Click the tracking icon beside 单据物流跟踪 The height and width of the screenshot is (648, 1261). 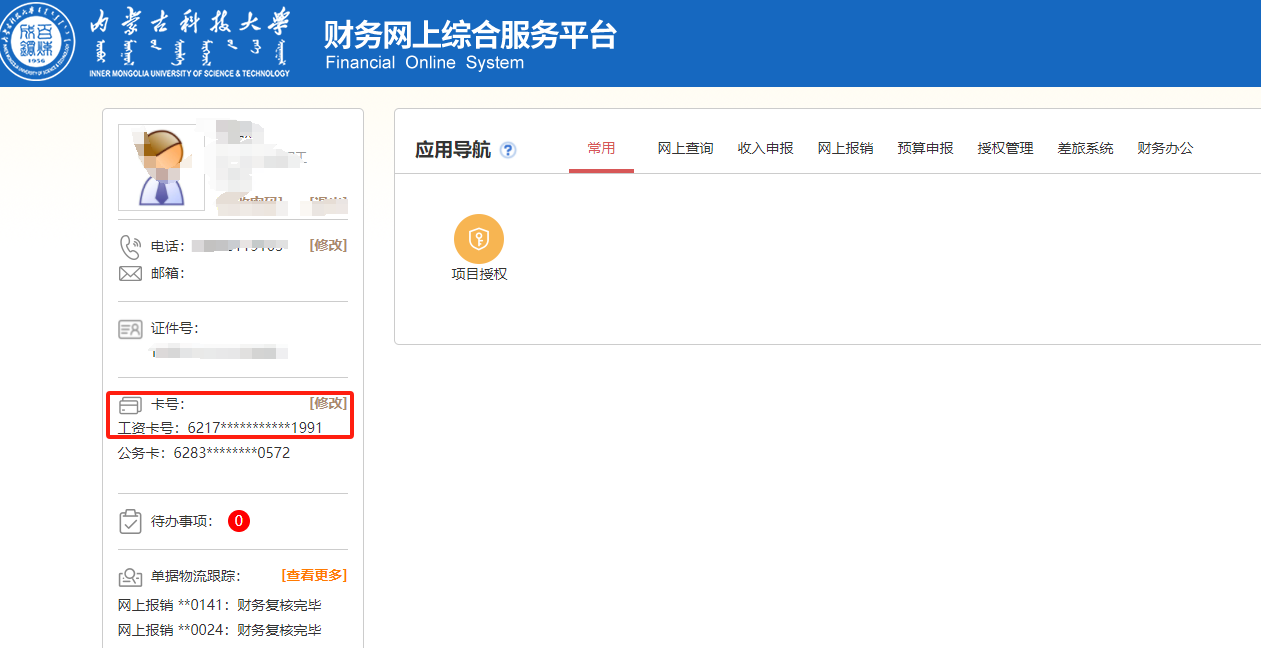coord(130,576)
